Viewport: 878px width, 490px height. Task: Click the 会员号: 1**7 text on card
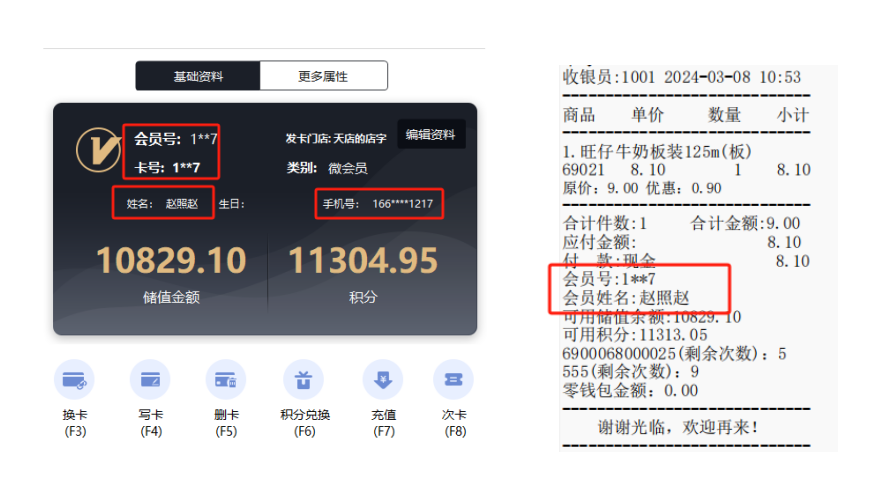point(175,138)
